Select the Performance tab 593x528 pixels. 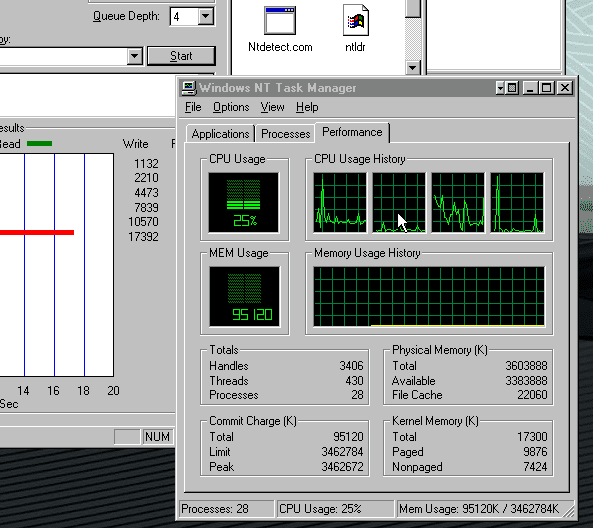pyautogui.click(x=352, y=132)
